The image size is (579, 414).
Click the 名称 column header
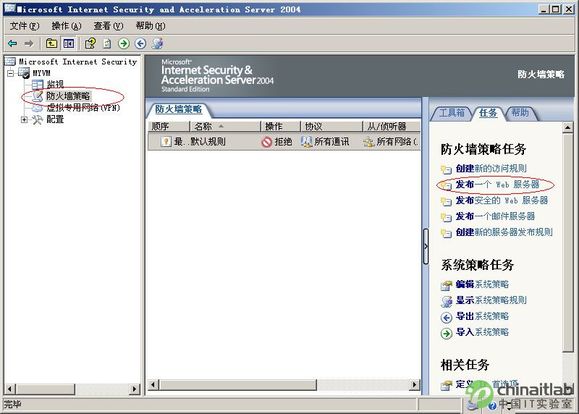tap(225, 126)
